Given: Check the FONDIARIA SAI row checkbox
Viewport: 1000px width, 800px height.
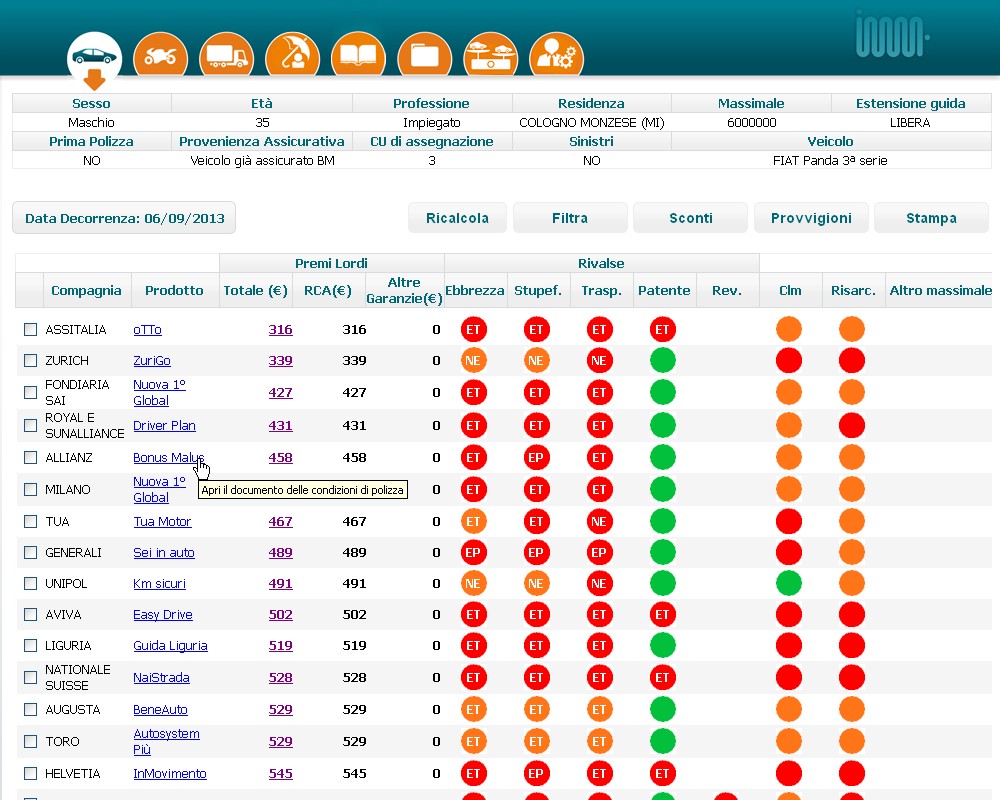Looking at the screenshot, I should [x=31, y=392].
